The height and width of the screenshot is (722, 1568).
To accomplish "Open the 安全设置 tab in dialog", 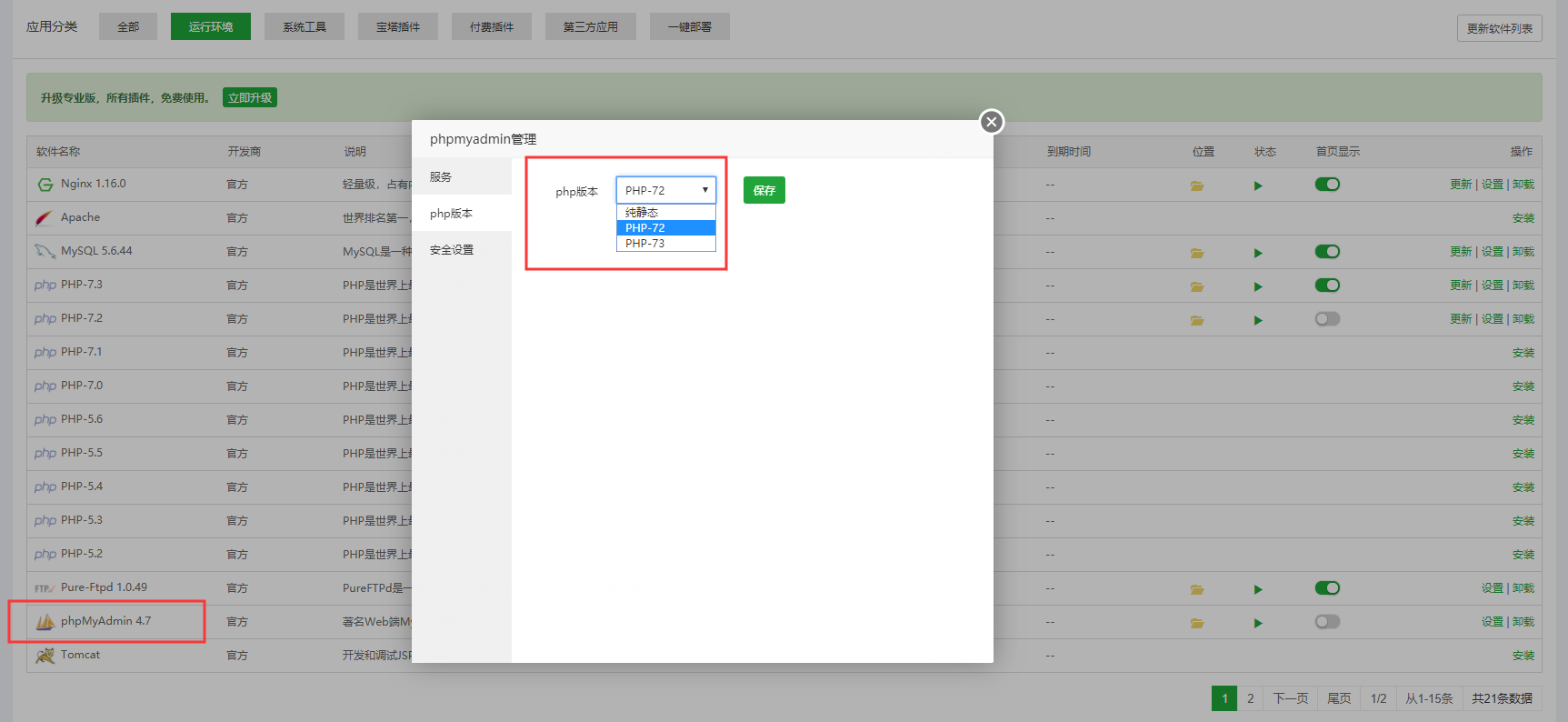I will (x=462, y=249).
